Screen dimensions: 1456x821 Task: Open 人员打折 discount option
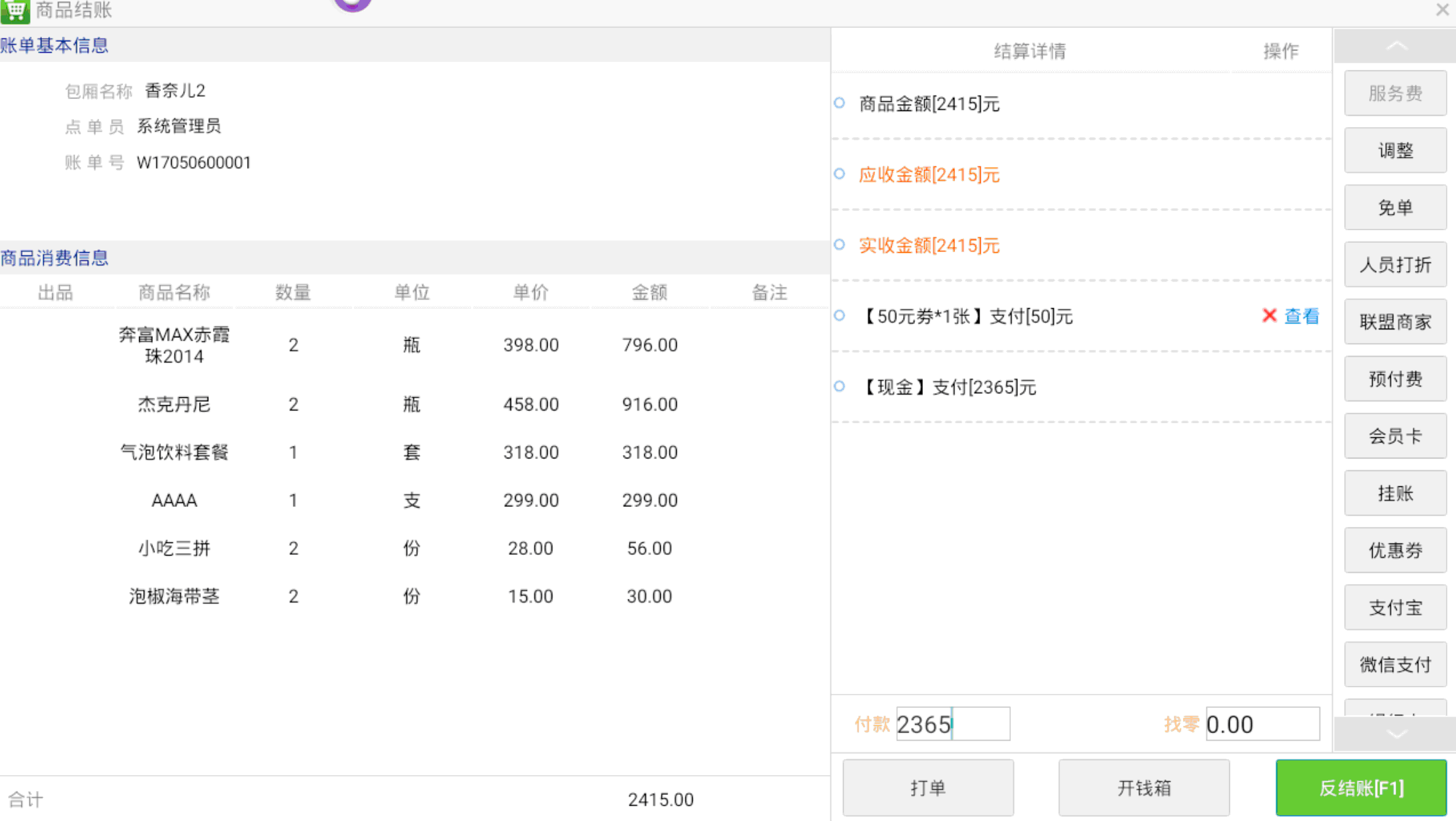coord(1395,265)
